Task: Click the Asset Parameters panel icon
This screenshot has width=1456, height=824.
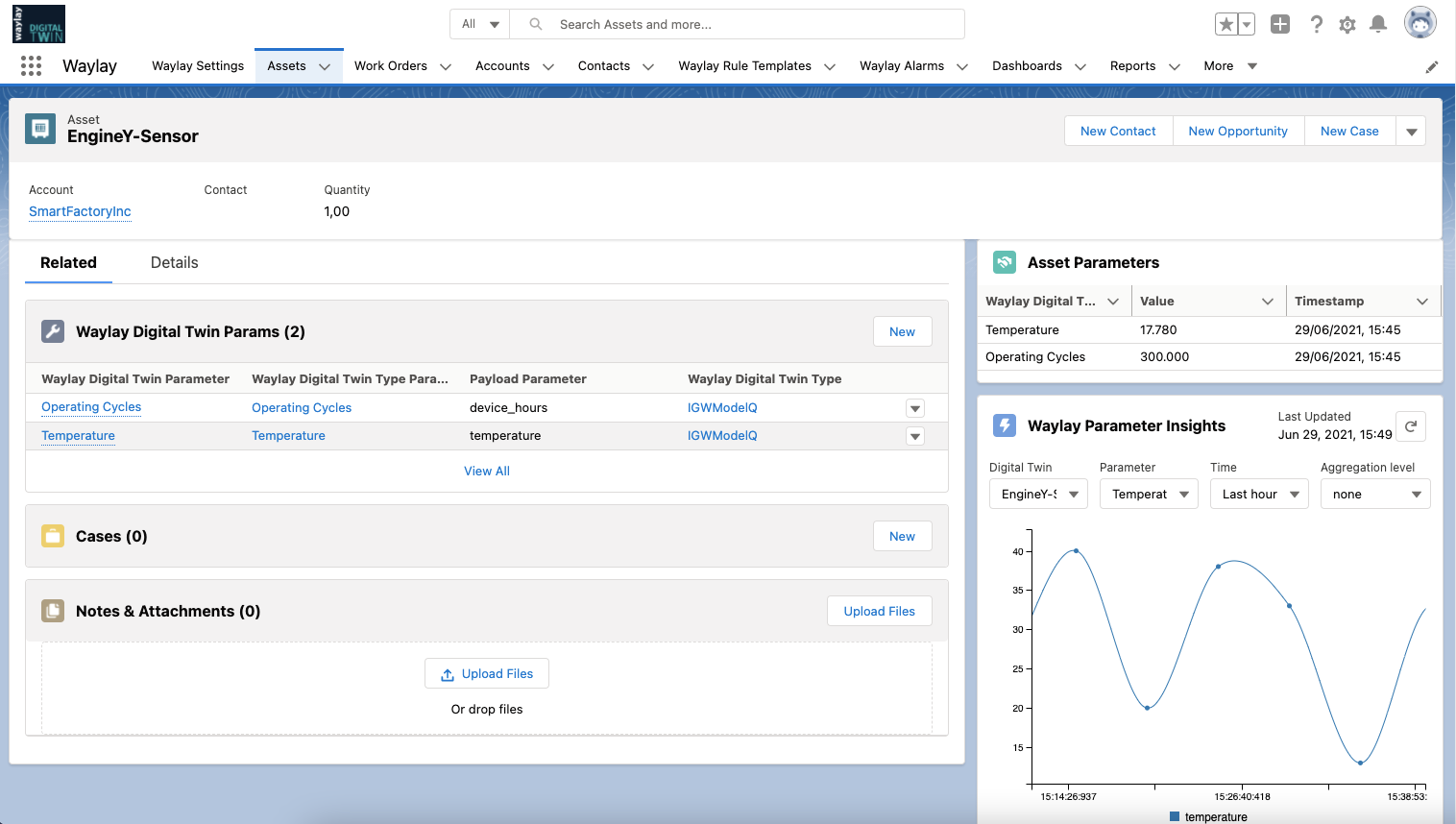Action: [x=1005, y=262]
